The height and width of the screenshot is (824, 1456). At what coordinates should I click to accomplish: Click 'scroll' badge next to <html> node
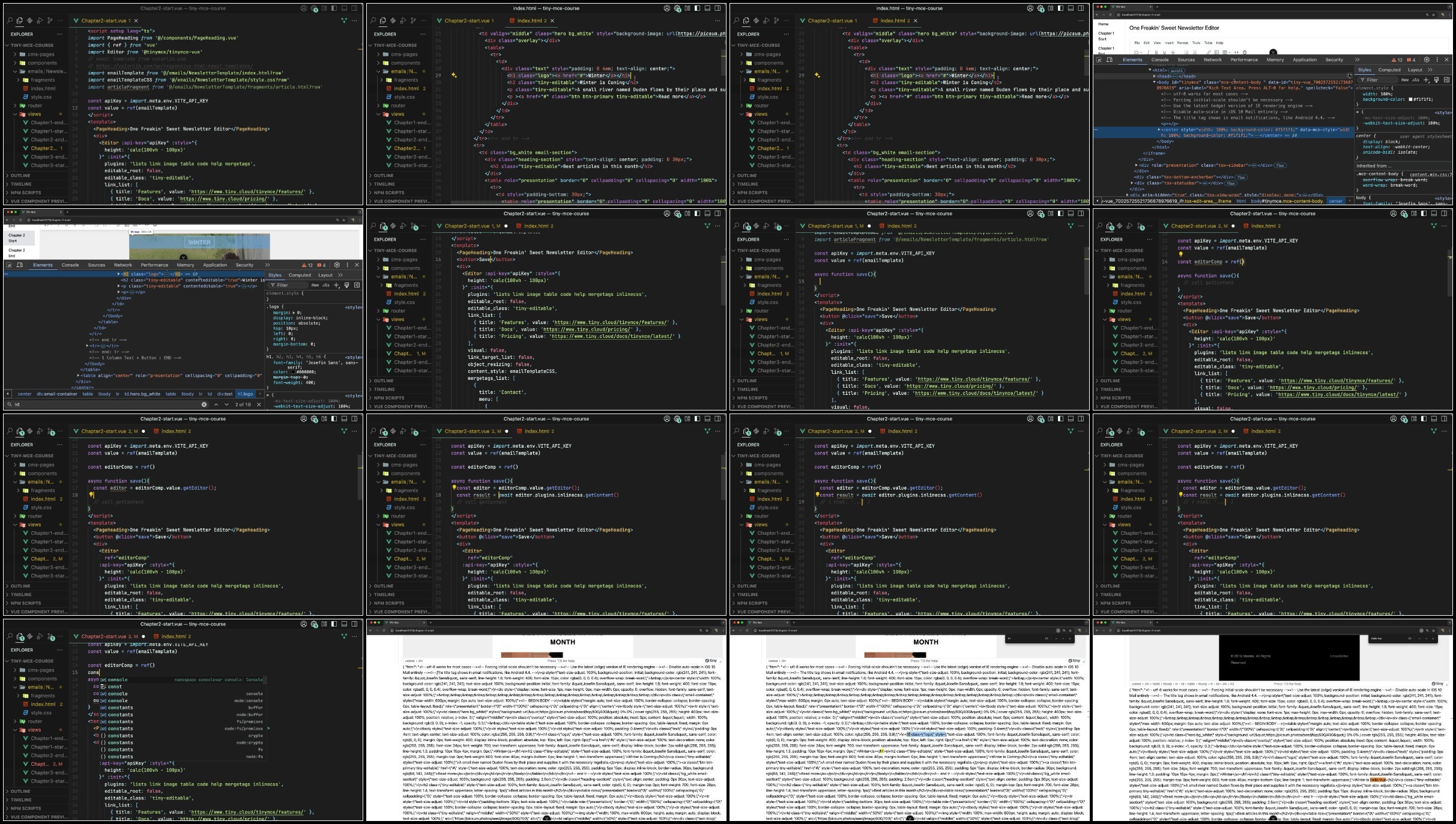point(1177,70)
